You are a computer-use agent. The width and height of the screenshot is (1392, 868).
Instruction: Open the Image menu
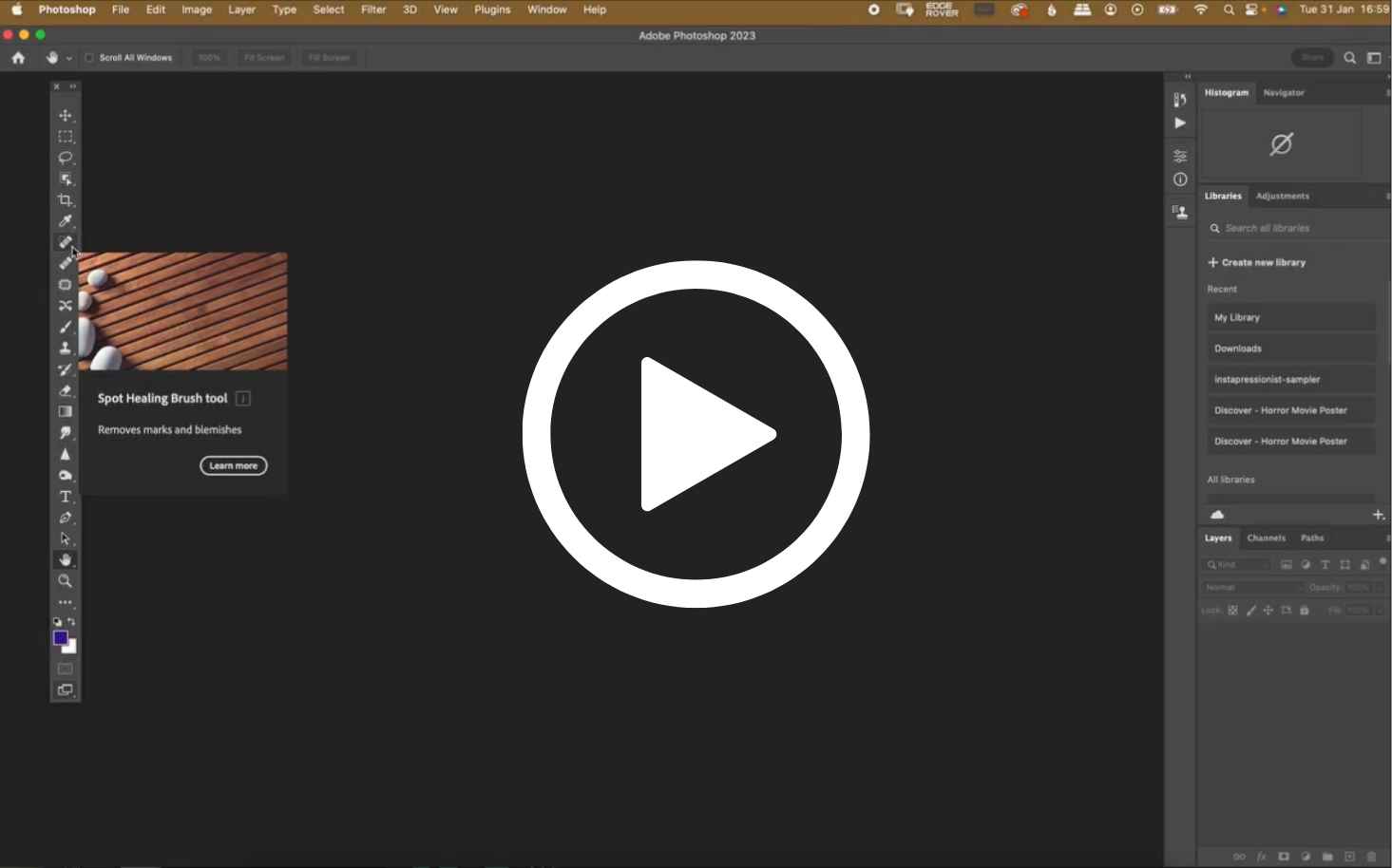197,9
